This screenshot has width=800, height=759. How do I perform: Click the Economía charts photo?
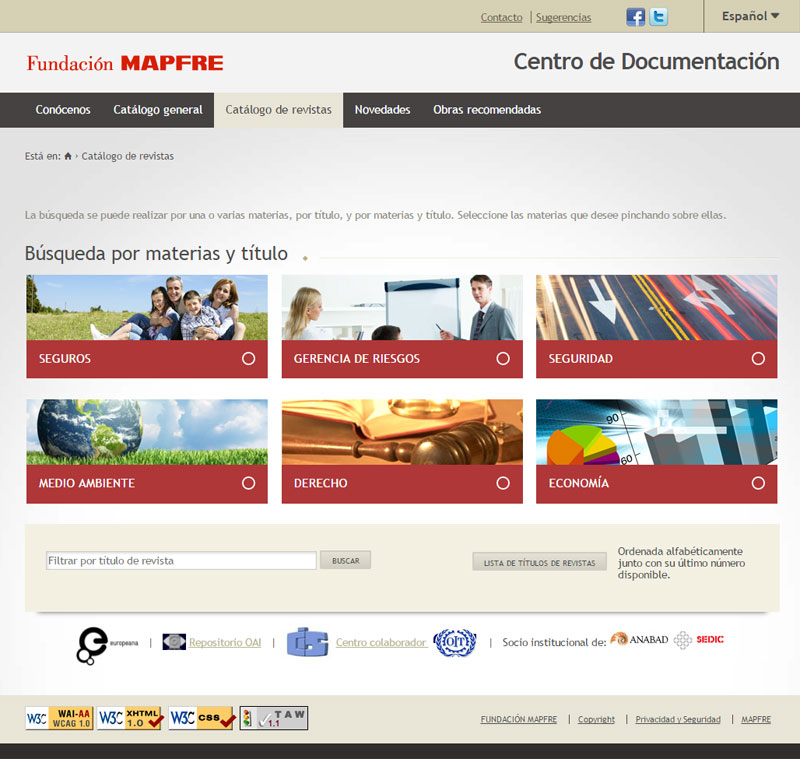pos(657,432)
